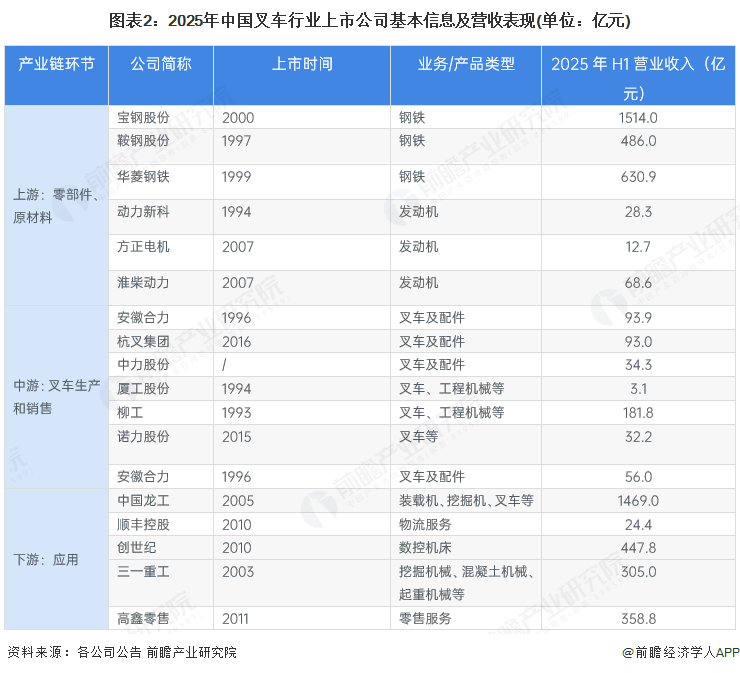This screenshot has height=673, width=740.
Task: Click listing year 2016 for 杭叉集团
Action: (236, 342)
